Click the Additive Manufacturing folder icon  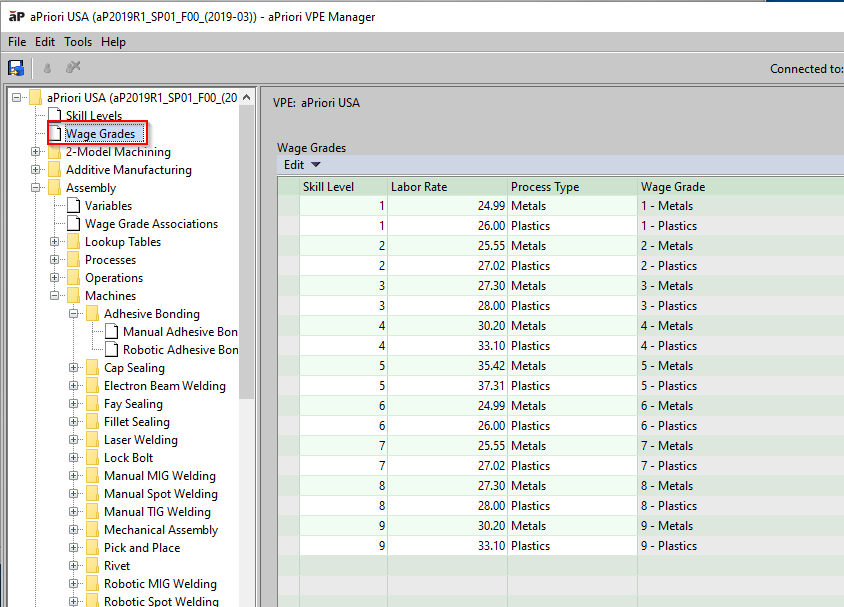click(54, 170)
